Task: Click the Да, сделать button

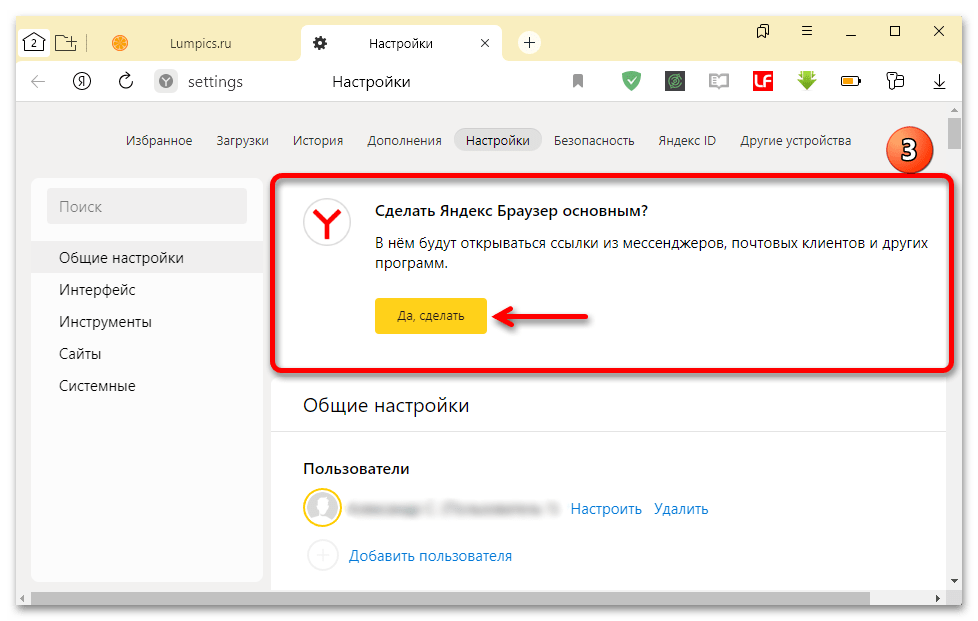Action: (430, 315)
